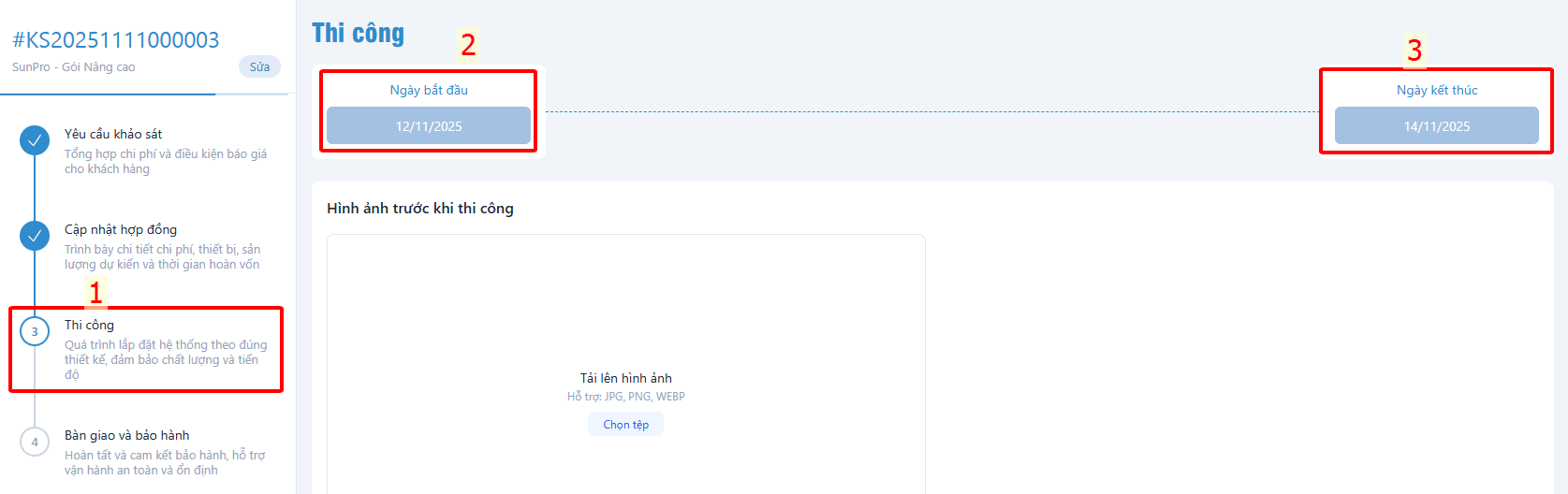Viewport: 1568px width, 494px height.
Task: Click the project code #KS20251111000003
Action: (116, 40)
